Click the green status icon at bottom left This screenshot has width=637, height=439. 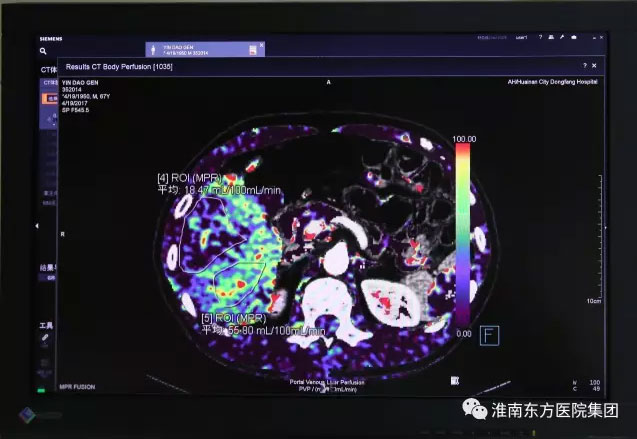point(43,387)
